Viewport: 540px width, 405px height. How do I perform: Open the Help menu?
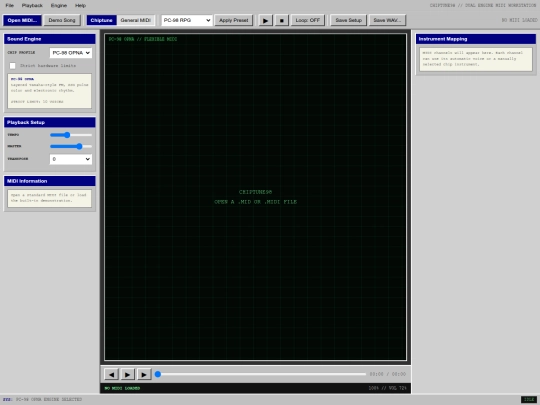(80, 6)
